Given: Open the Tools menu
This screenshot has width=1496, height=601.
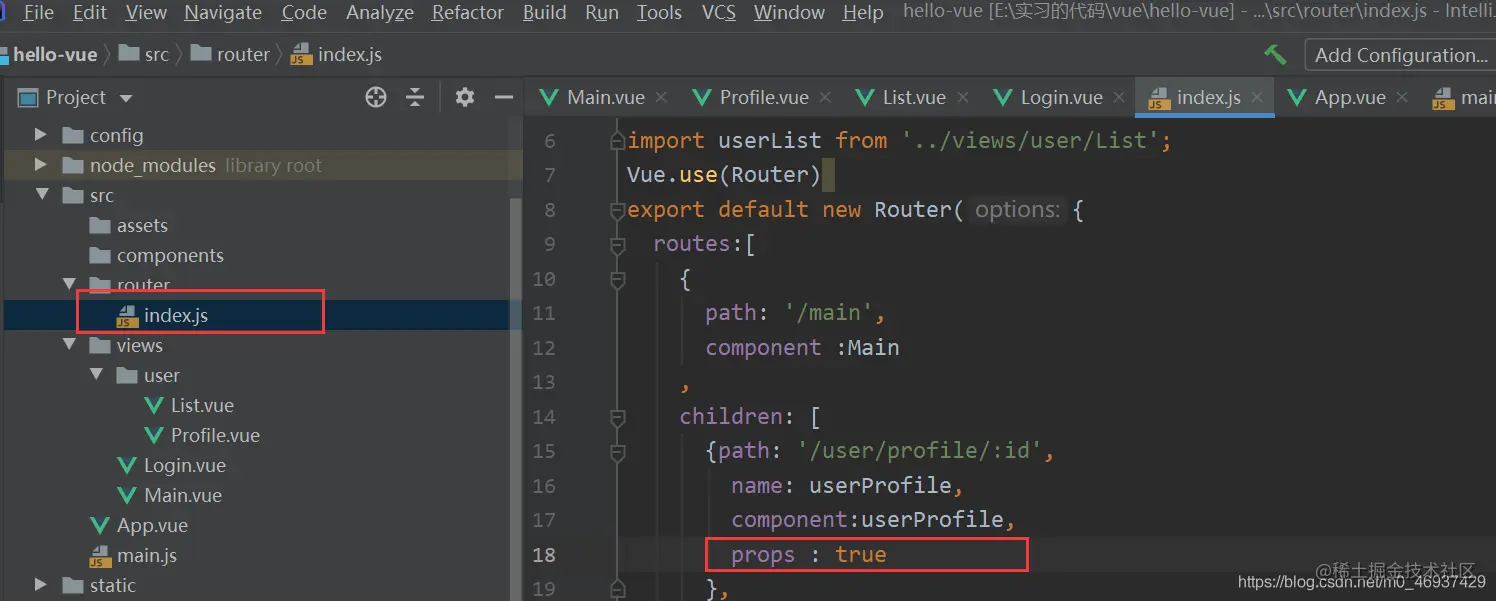Looking at the screenshot, I should [660, 13].
